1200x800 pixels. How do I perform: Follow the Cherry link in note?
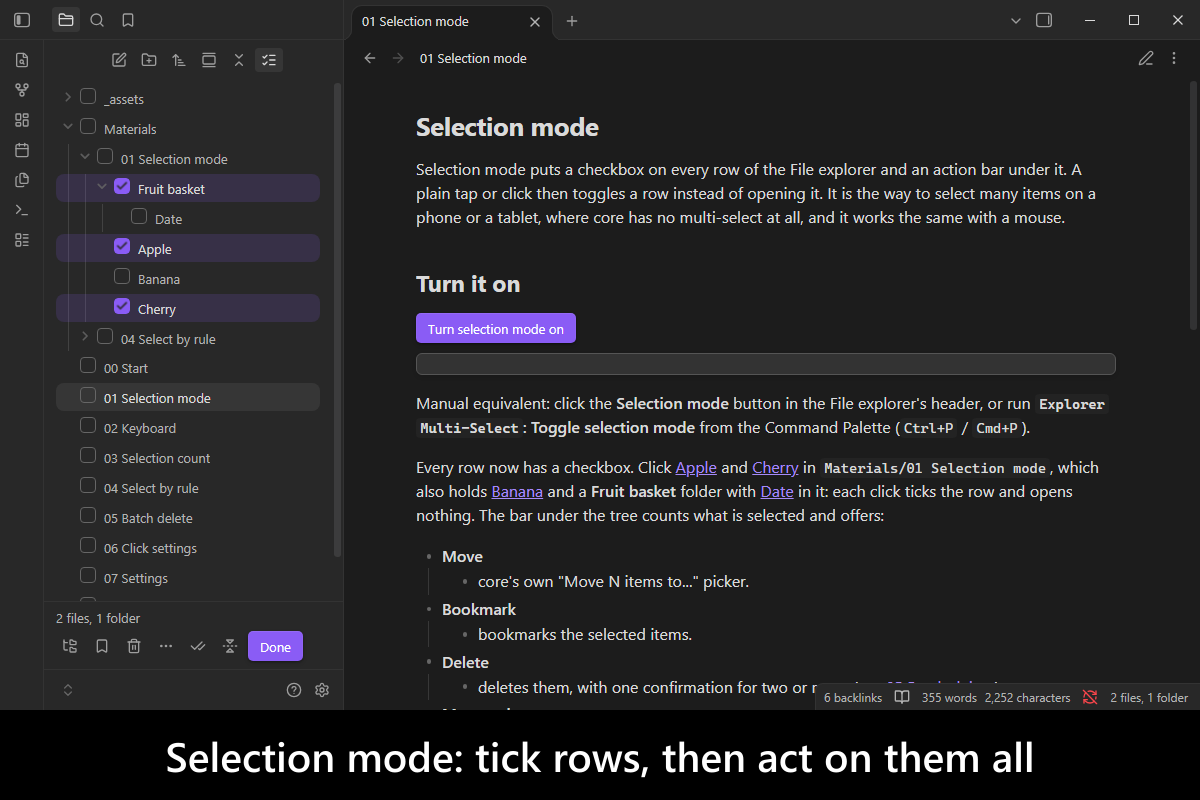[775, 467]
